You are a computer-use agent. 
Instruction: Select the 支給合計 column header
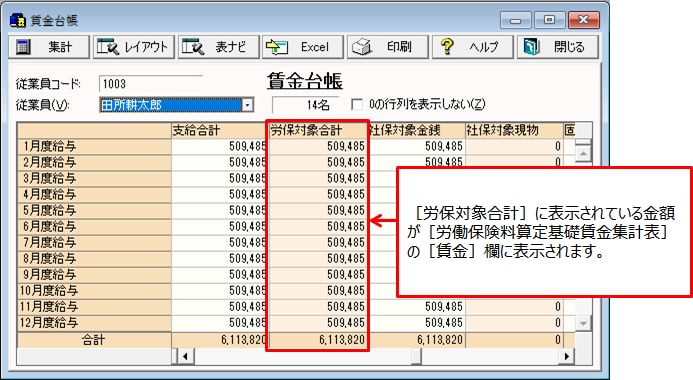click(x=218, y=130)
